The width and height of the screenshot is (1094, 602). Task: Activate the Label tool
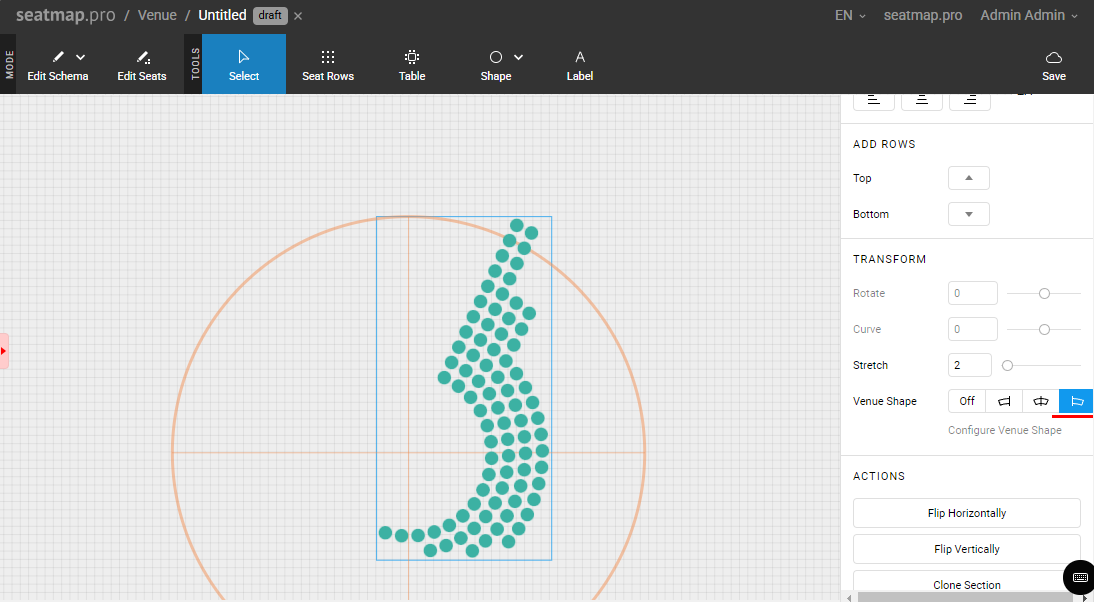coord(580,65)
